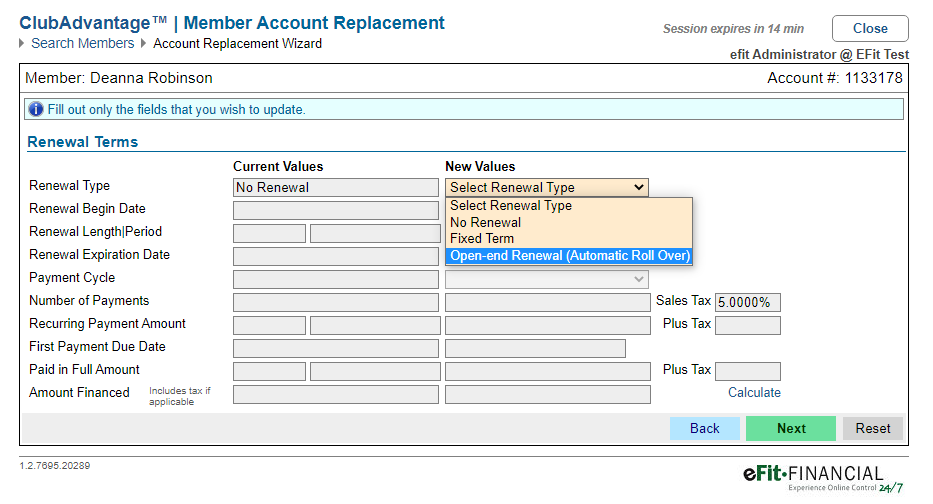The image size is (933, 504).
Task: Click the version number 1.2.7695.20289
Action: point(55,466)
